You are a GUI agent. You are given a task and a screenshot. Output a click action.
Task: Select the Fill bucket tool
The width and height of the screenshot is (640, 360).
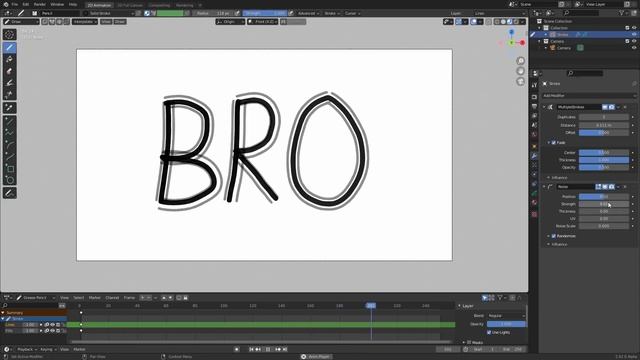[x=9, y=60]
